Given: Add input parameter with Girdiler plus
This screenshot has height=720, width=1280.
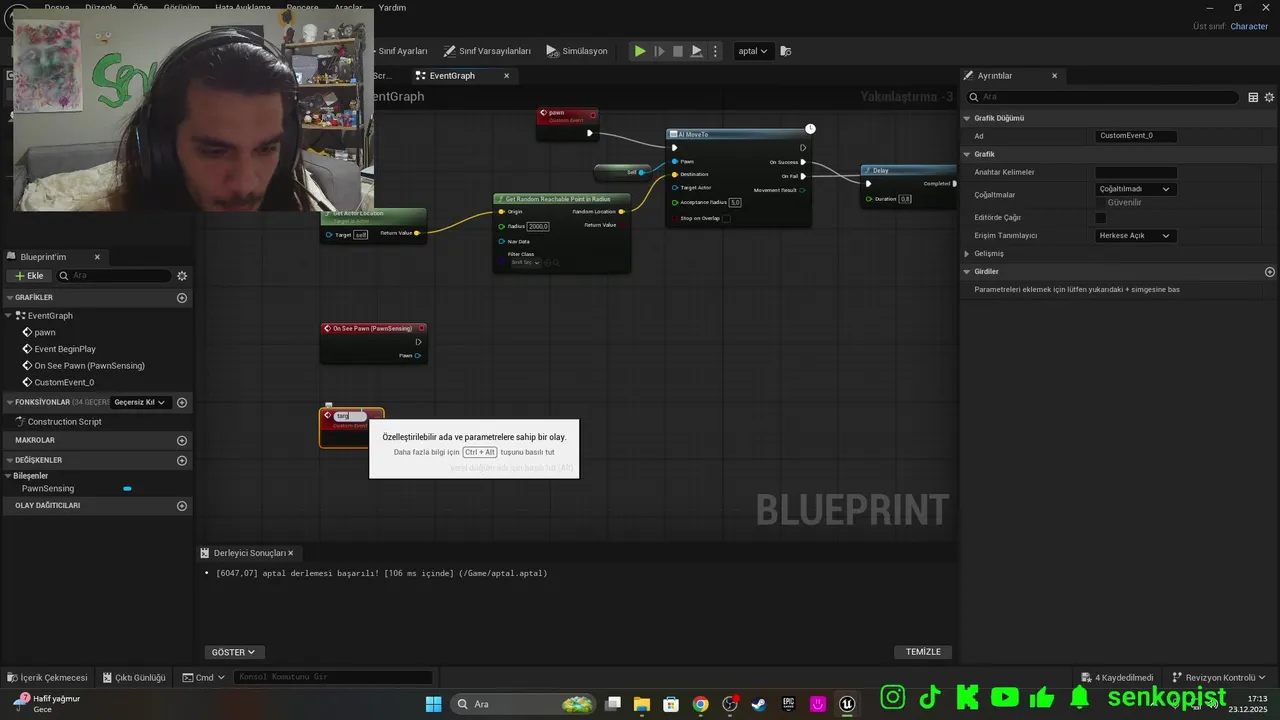Looking at the screenshot, I should 1270,272.
